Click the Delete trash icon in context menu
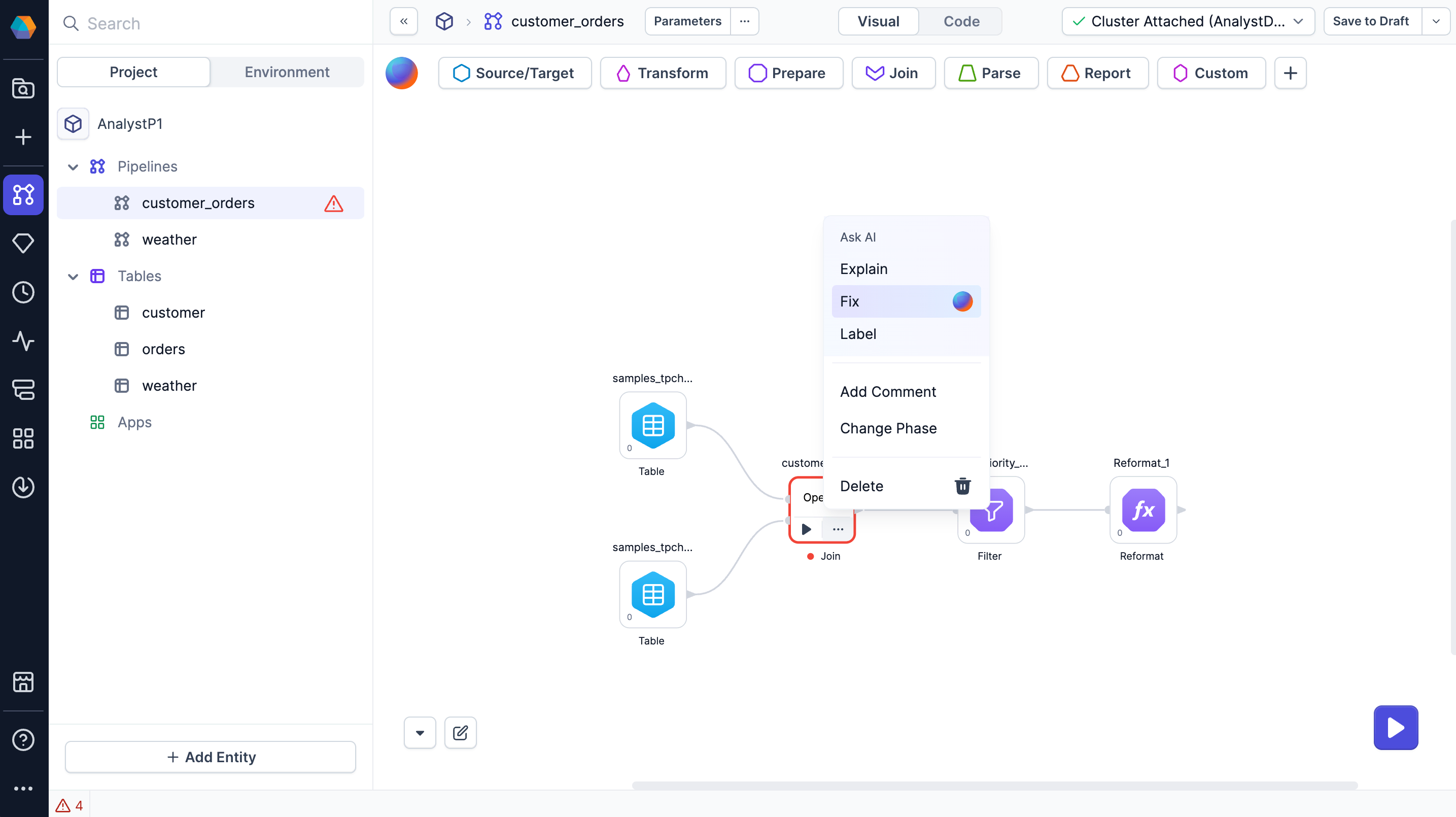 (962, 486)
